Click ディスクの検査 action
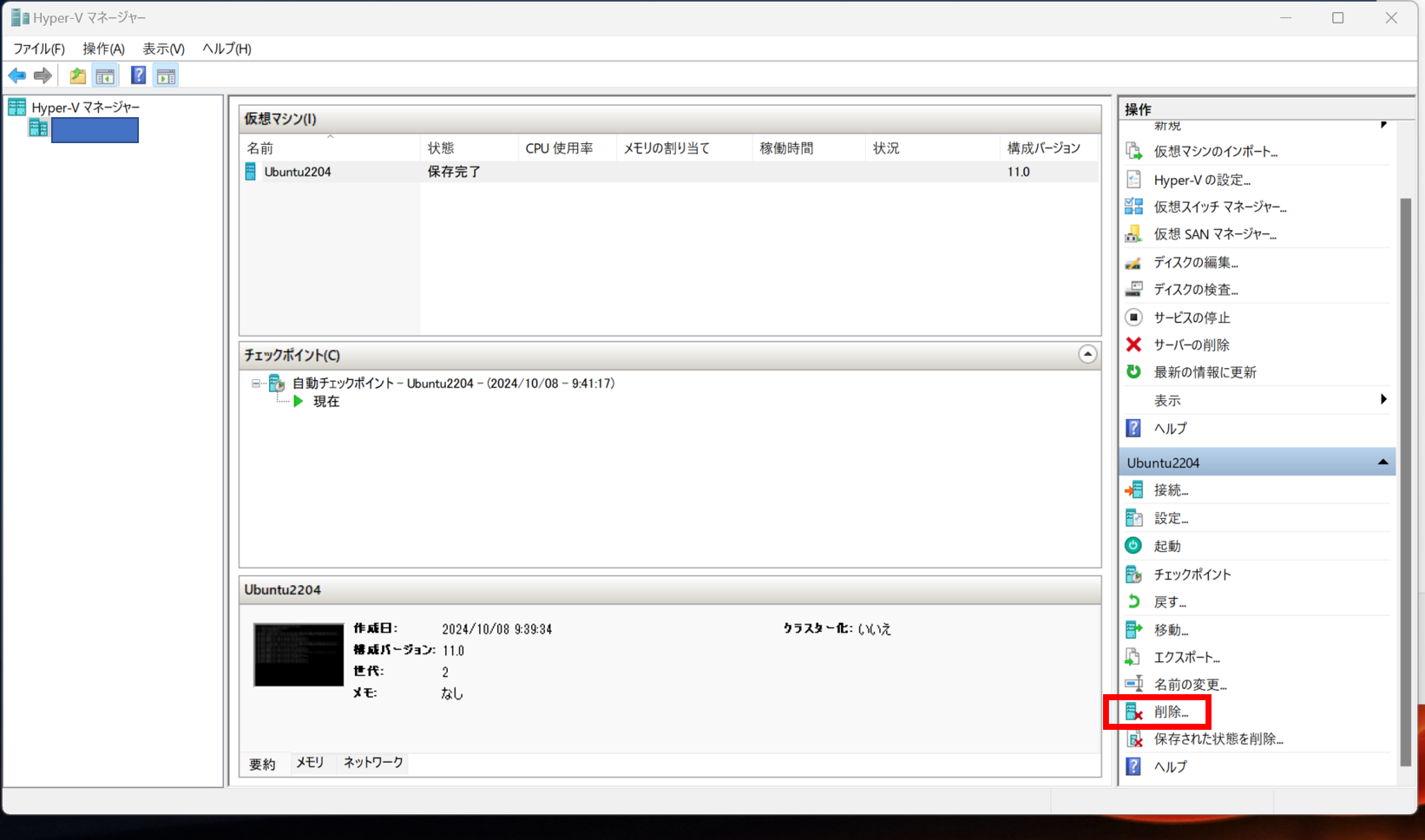Image resolution: width=1425 pixels, height=840 pixels. click(1195, 290)
